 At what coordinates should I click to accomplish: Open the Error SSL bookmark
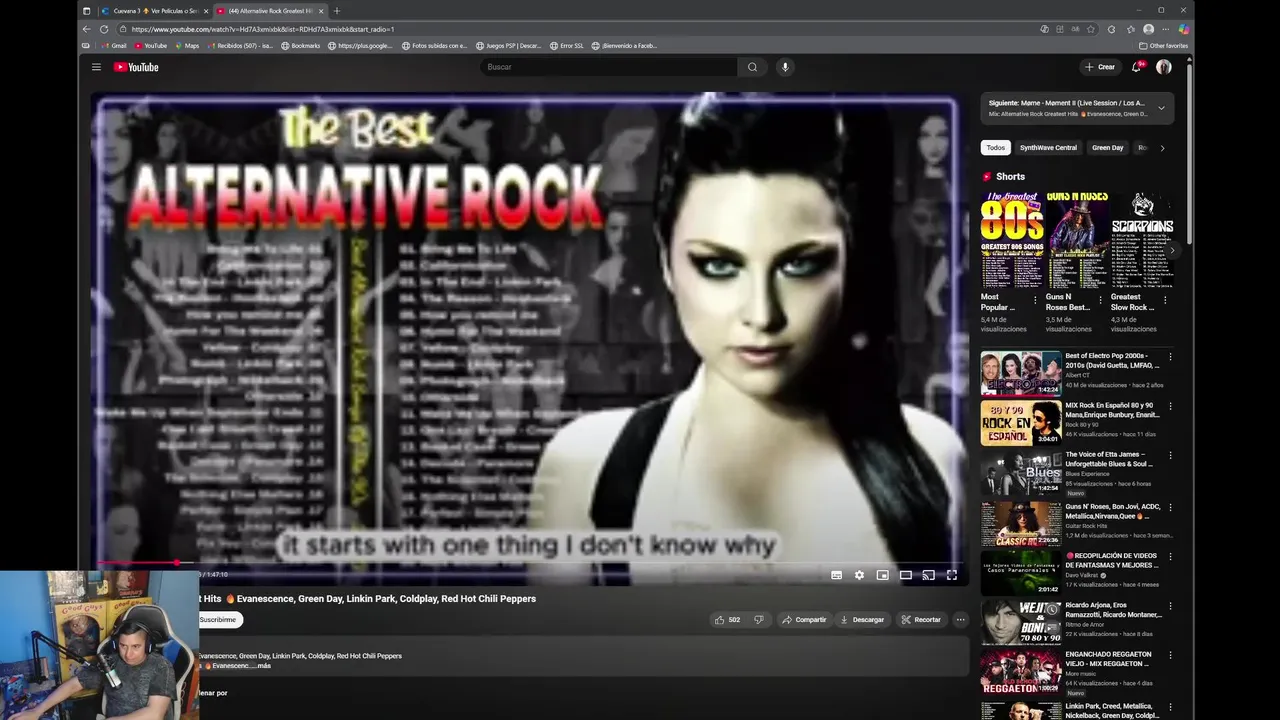click(x=566, y=45)
